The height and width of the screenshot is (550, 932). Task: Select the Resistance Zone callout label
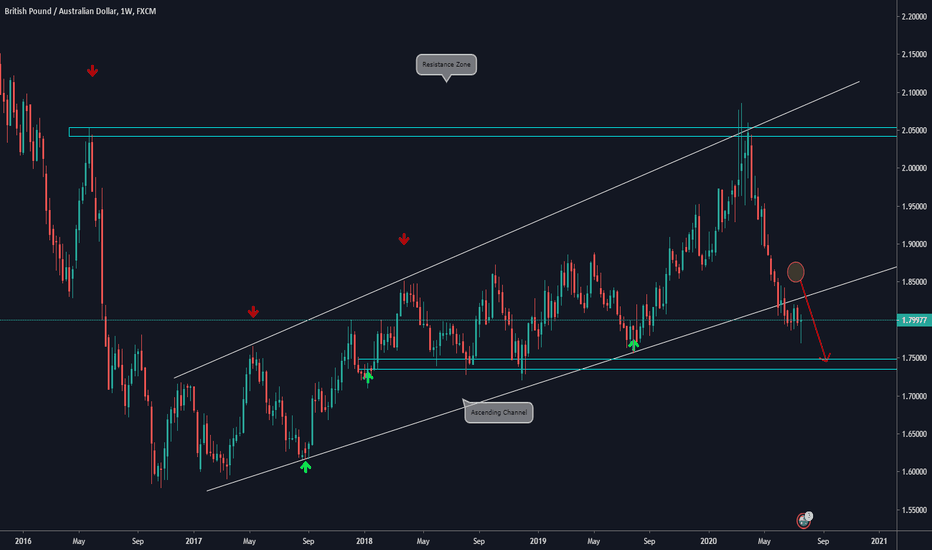tap(446, 64)
